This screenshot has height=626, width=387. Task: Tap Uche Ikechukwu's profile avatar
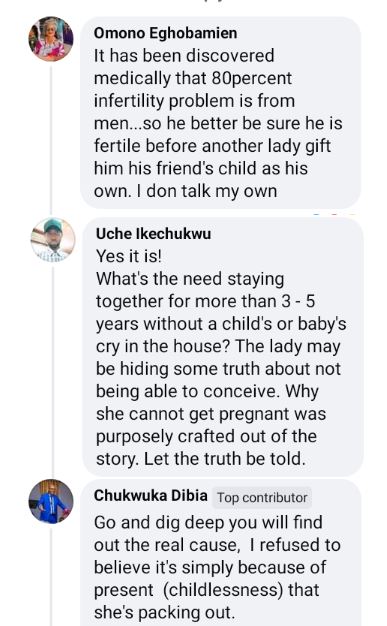coord(52,240)
